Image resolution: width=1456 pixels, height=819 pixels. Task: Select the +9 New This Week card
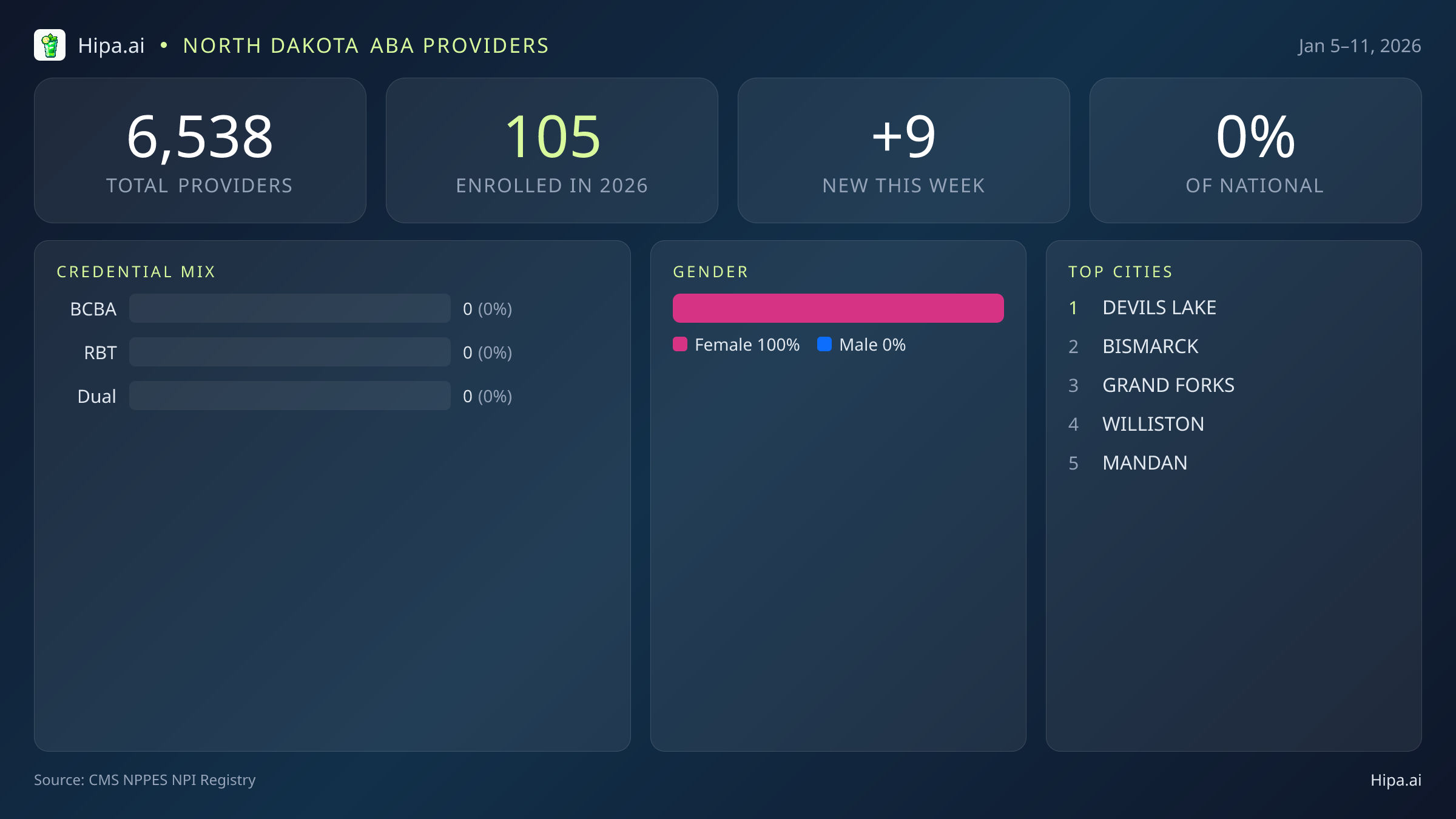[904, 150]
